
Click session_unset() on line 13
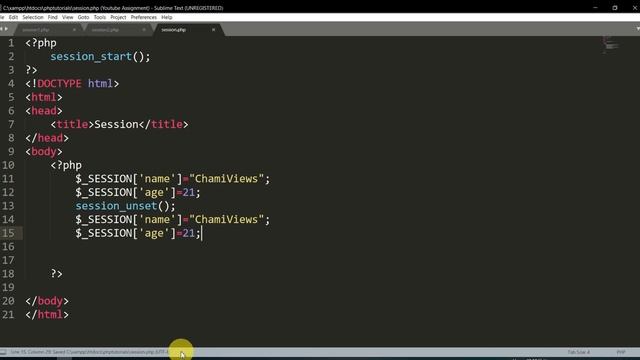125,206
